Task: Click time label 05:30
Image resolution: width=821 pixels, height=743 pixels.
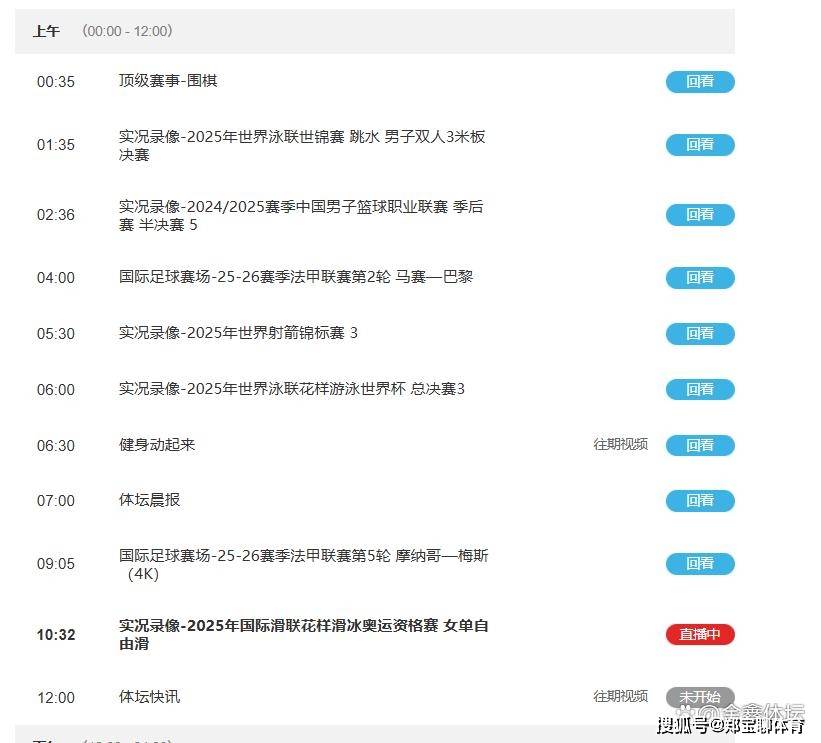Action: [x=56, y=334]
